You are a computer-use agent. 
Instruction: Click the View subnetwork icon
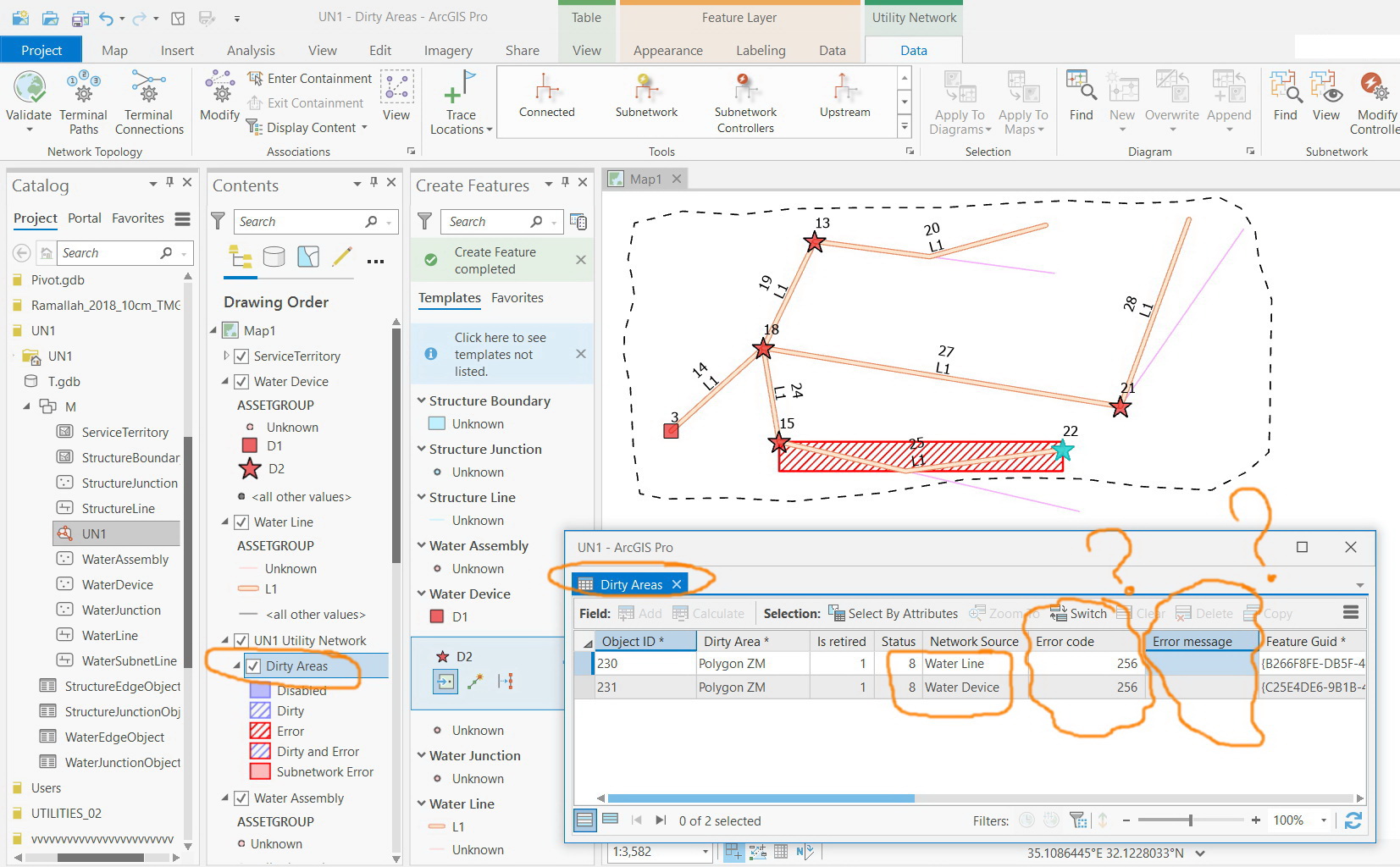click(1326, 86)
